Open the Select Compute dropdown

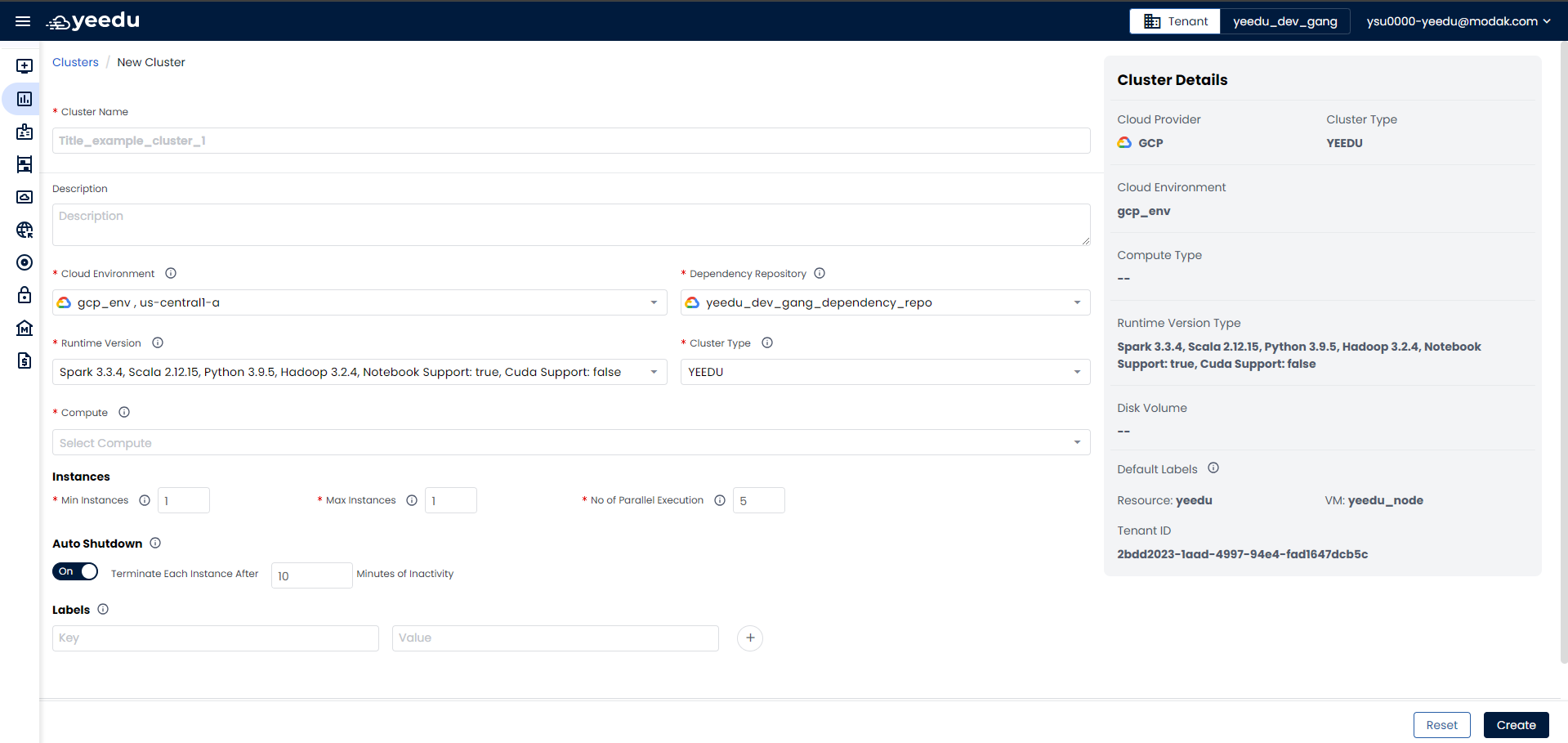click(571, 442)
